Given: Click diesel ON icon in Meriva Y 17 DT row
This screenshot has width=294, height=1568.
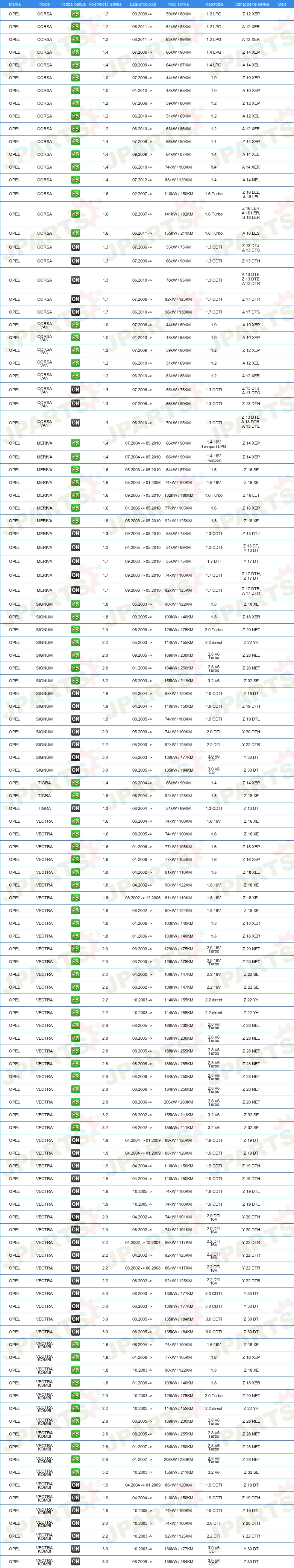Looking at the screenshot, I should pos(75,561).
